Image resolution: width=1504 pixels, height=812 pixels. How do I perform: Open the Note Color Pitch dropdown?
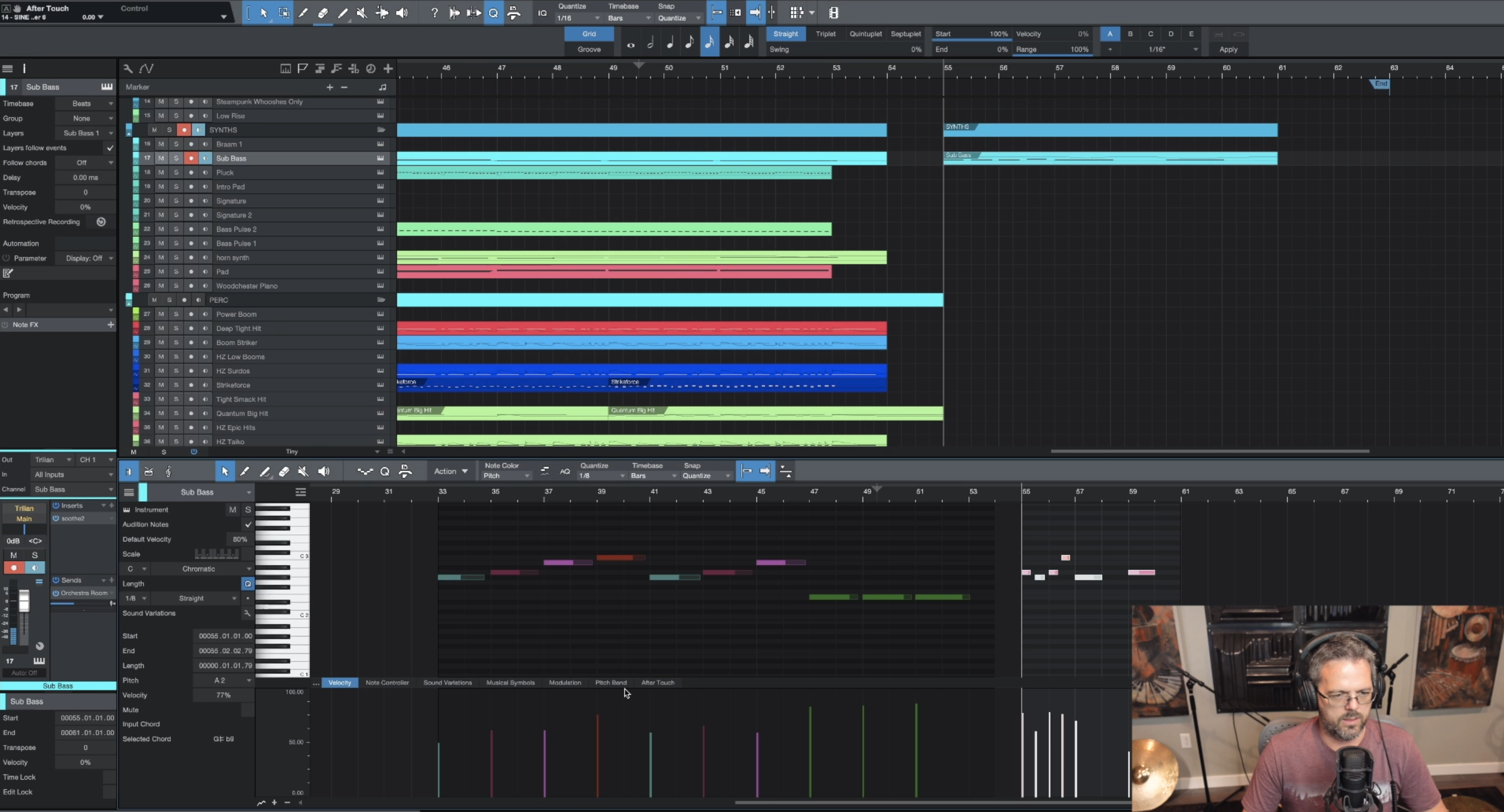click(x=507, y=476)
